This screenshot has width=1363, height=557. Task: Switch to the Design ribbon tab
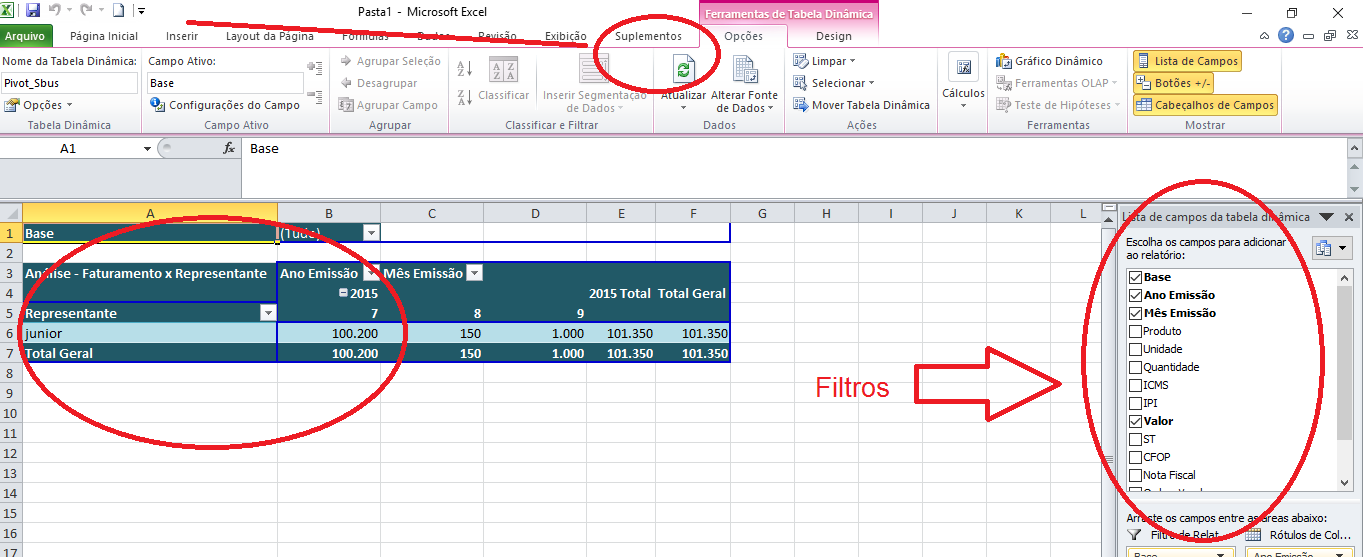(x=833, y=36)
